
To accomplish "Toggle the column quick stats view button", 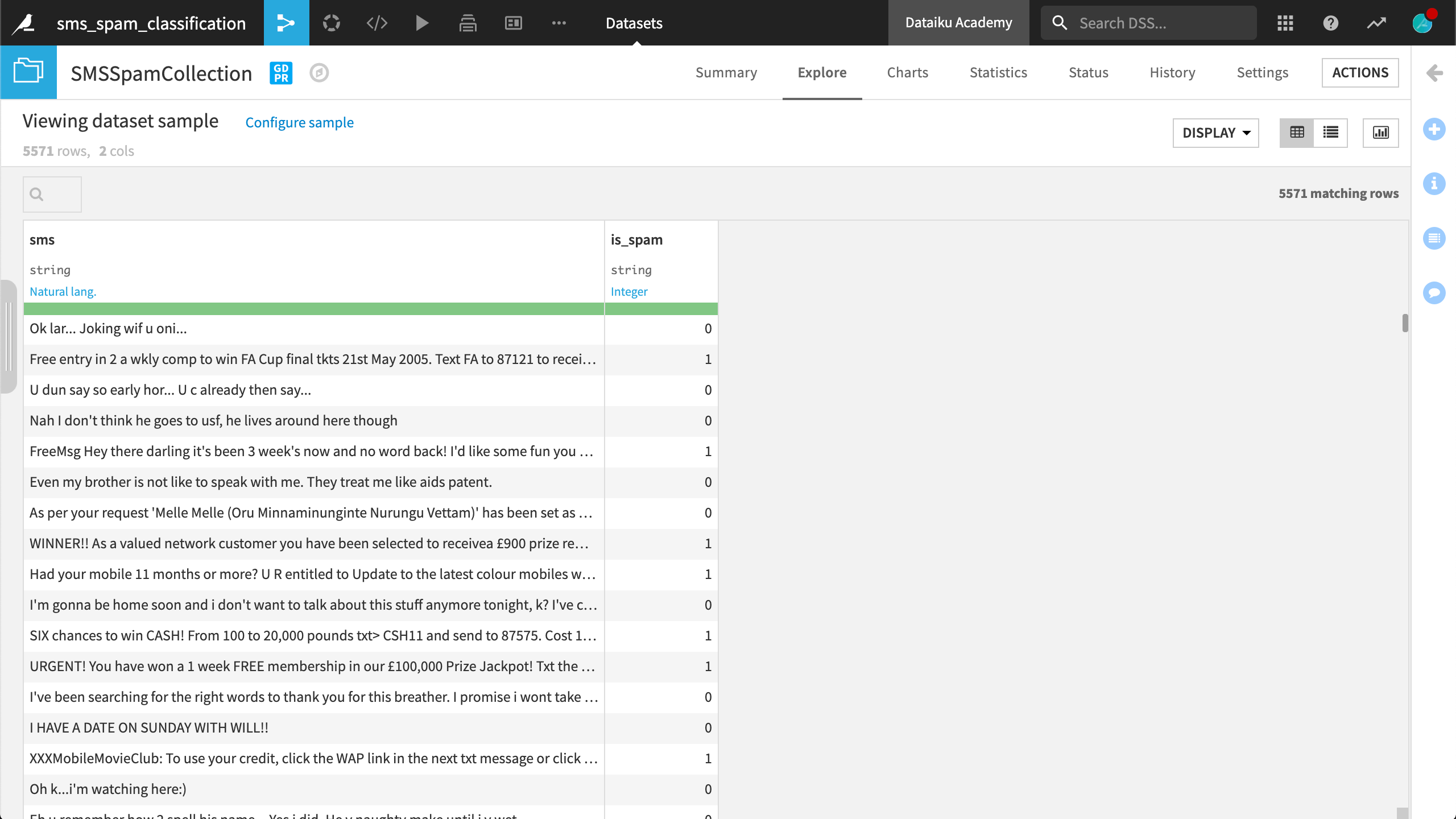I will coord(1380,133).
